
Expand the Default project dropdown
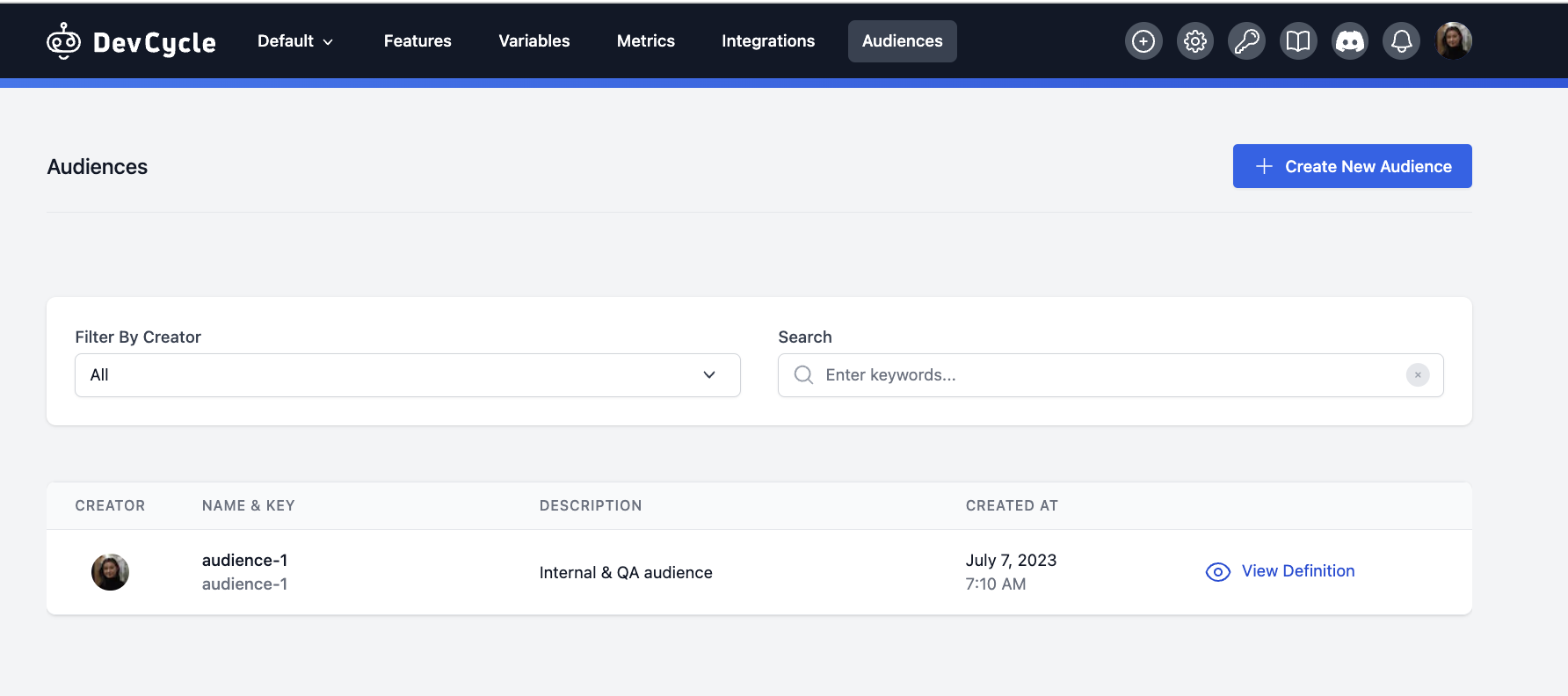pos(295,41)
